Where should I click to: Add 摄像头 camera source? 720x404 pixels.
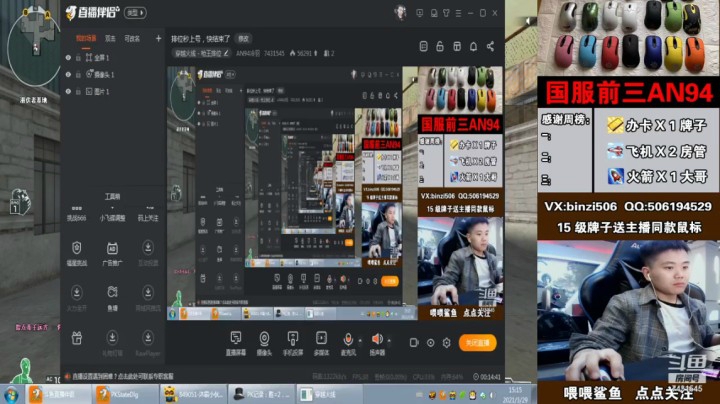[264, 343]
